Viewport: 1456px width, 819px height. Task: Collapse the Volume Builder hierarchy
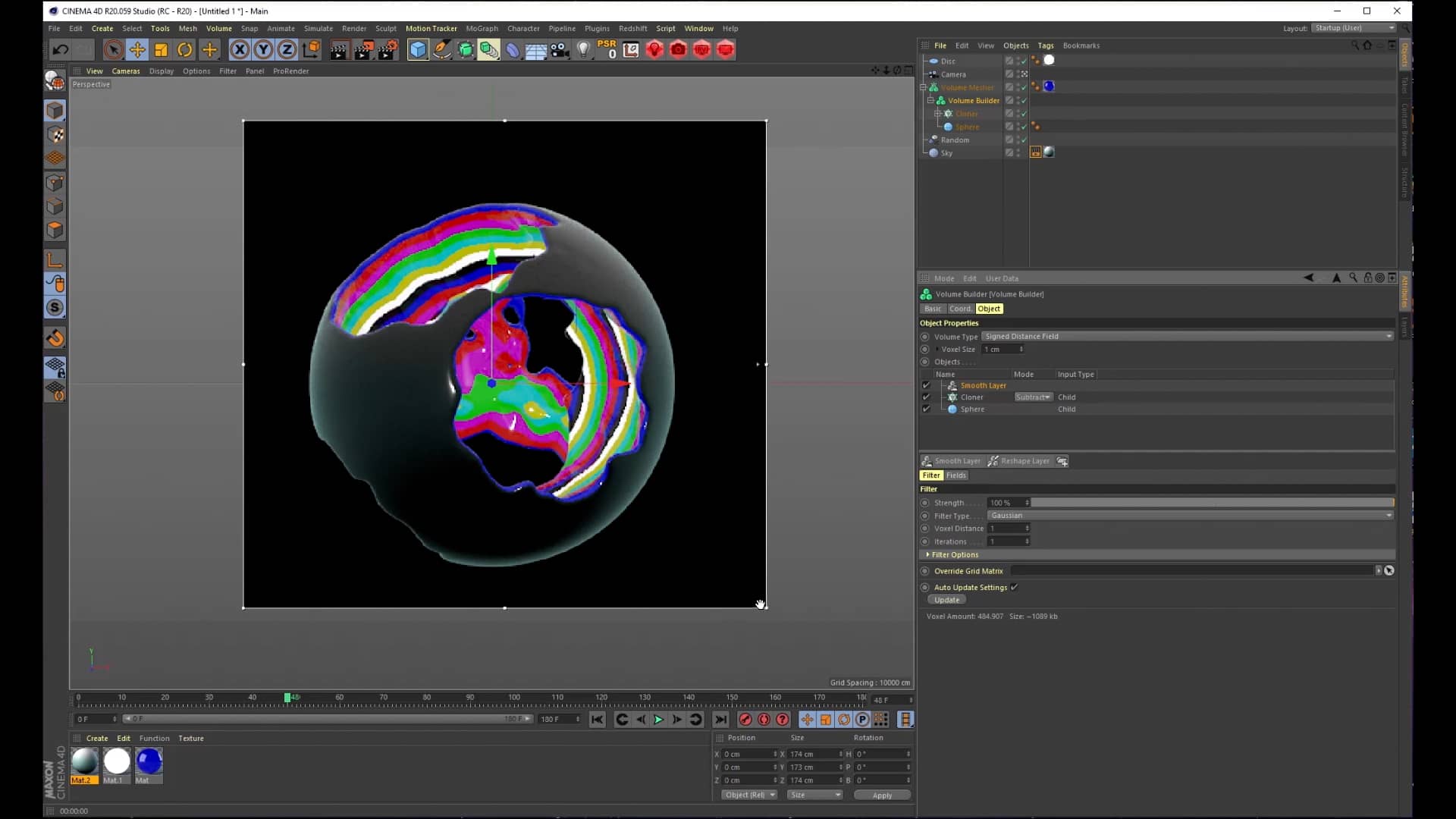pyautogui.click(x=930, y=100)
